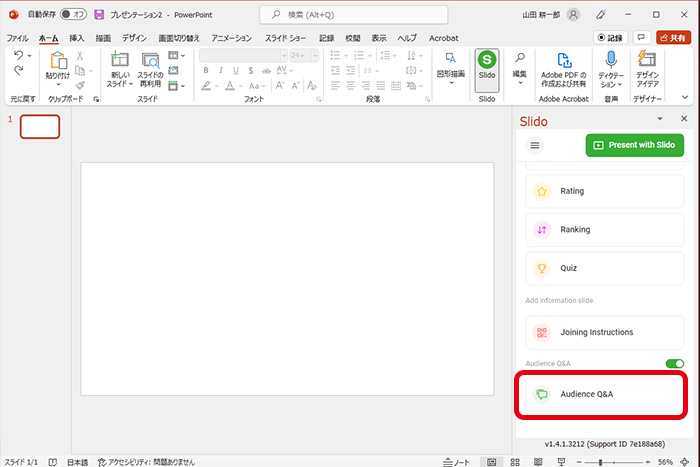Viewport: 700px width, 467px height.
Task: Click the Undo arrow icon
Action: tap(18, 55)
